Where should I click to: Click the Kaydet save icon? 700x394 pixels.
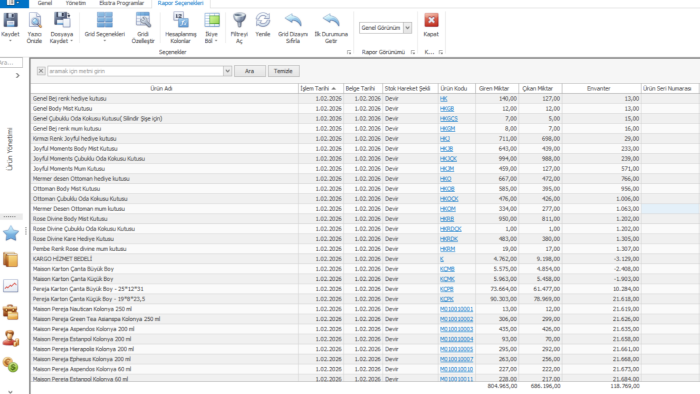(10, 21)
